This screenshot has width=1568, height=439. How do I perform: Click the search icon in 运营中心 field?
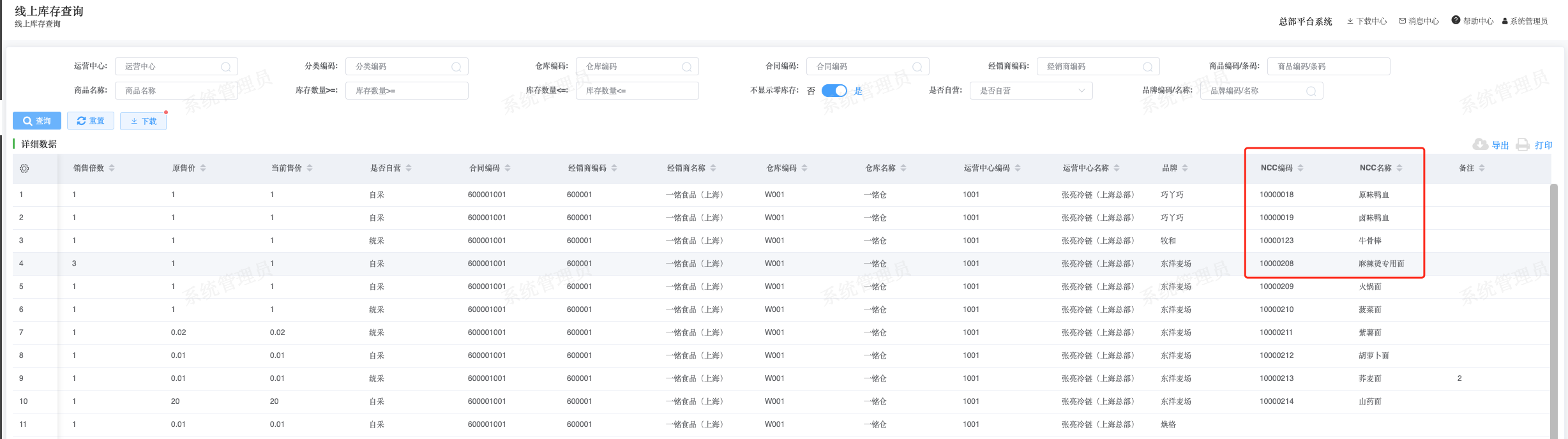coord(226,67)
